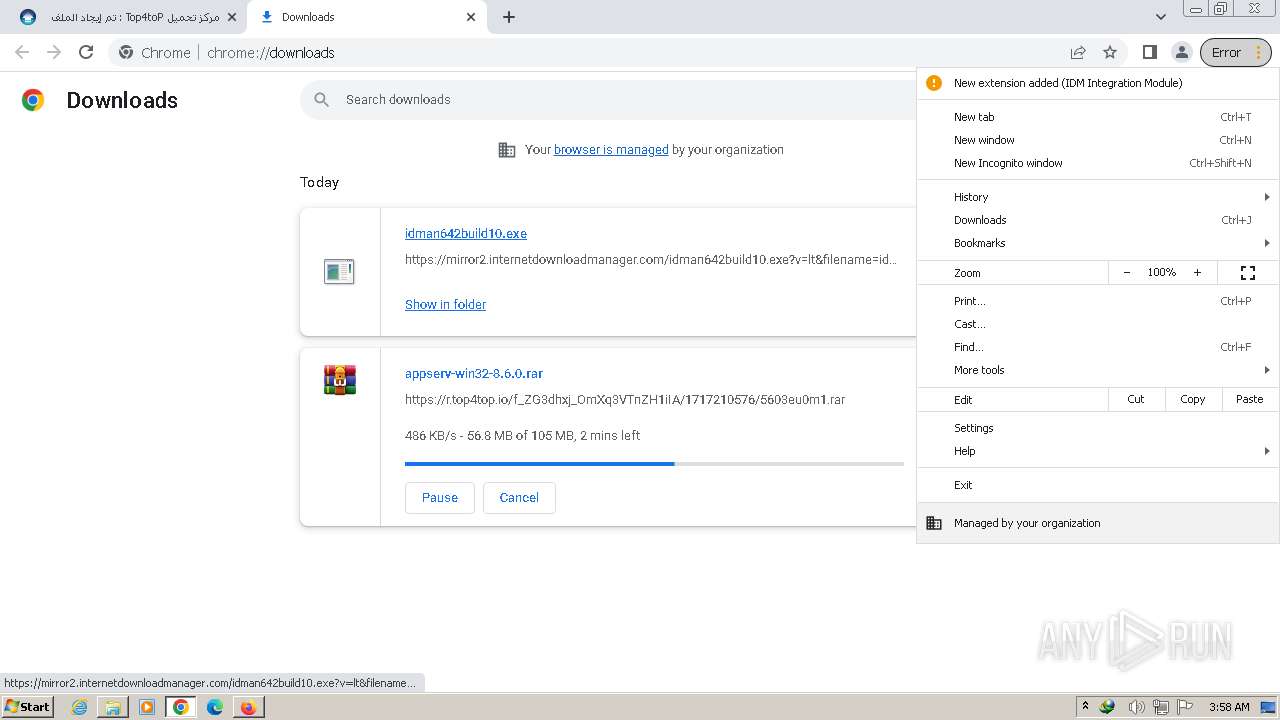
Task: Select New tab menu entry
Action: [x=1098, y=117]
